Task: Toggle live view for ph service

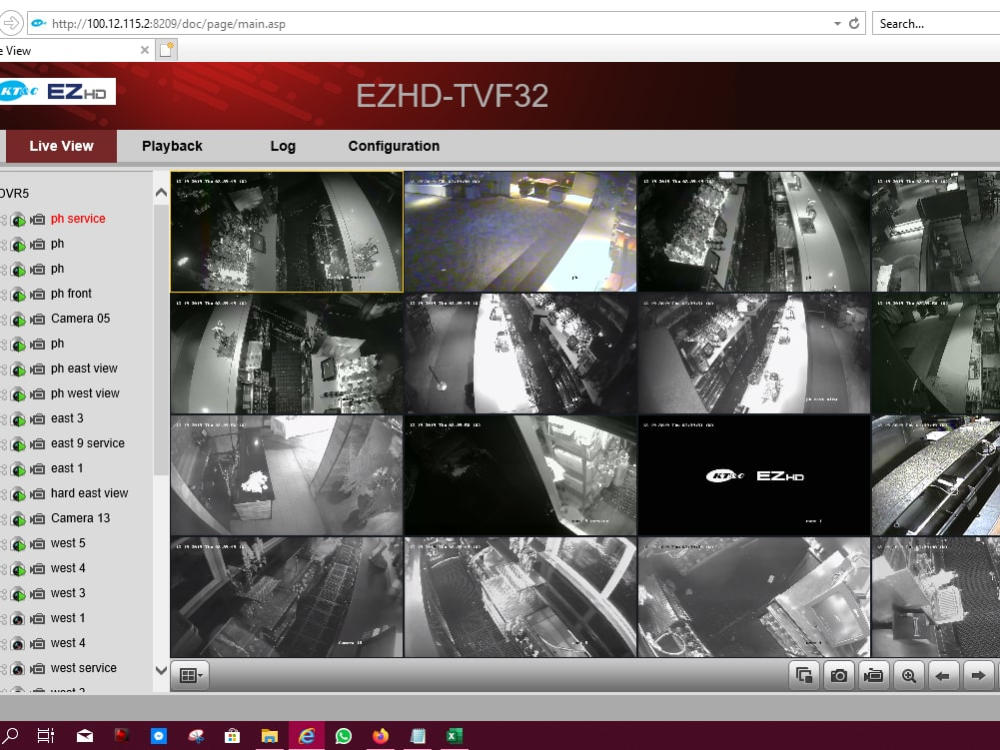Action: point(18,220)
